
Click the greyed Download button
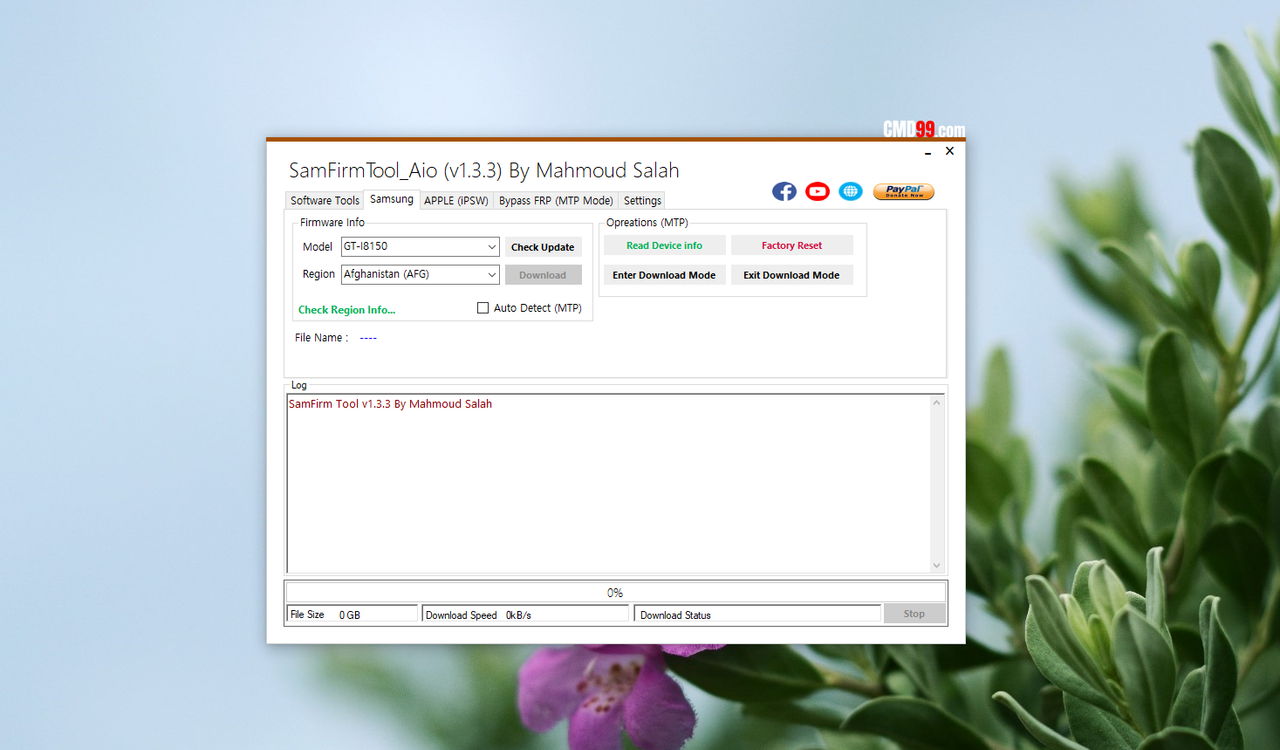pos(543,275)
